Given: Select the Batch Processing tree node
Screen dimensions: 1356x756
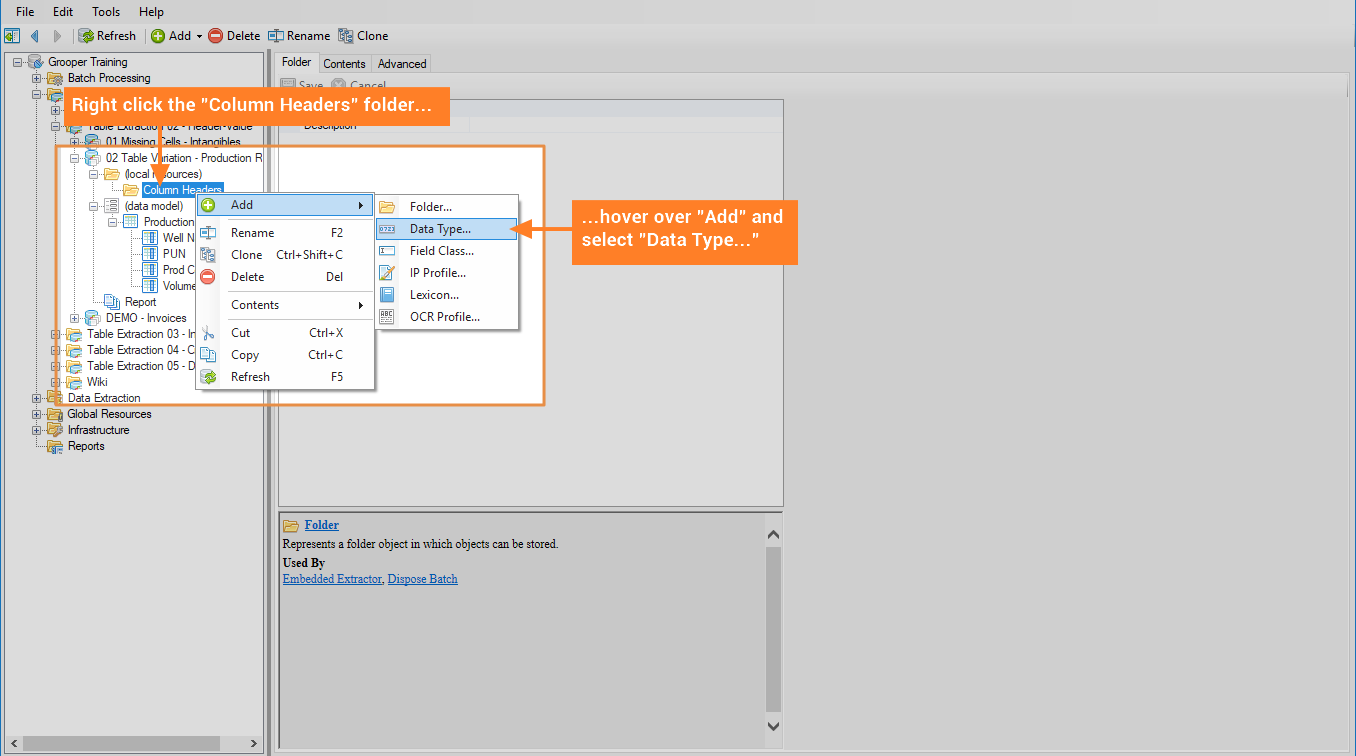Looking at the screenshot, I should pyautogui.click(x=109, y=78).
